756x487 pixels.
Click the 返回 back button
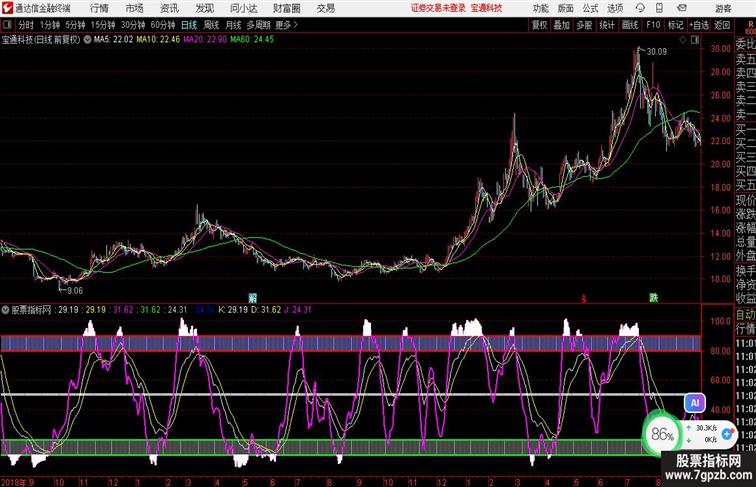(722, 25)
